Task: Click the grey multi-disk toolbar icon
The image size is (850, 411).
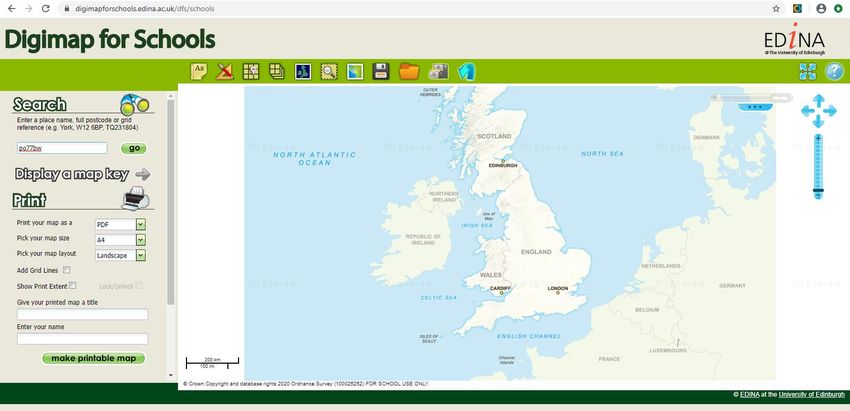Action: 438,71
